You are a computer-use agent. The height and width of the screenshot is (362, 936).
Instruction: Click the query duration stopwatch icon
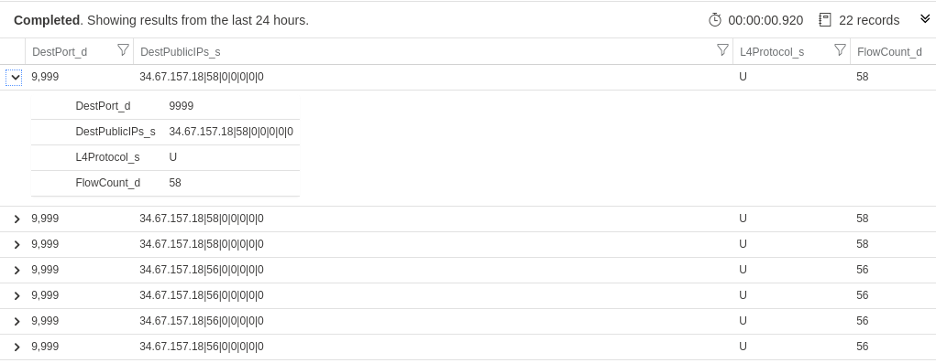pos(715,20)
